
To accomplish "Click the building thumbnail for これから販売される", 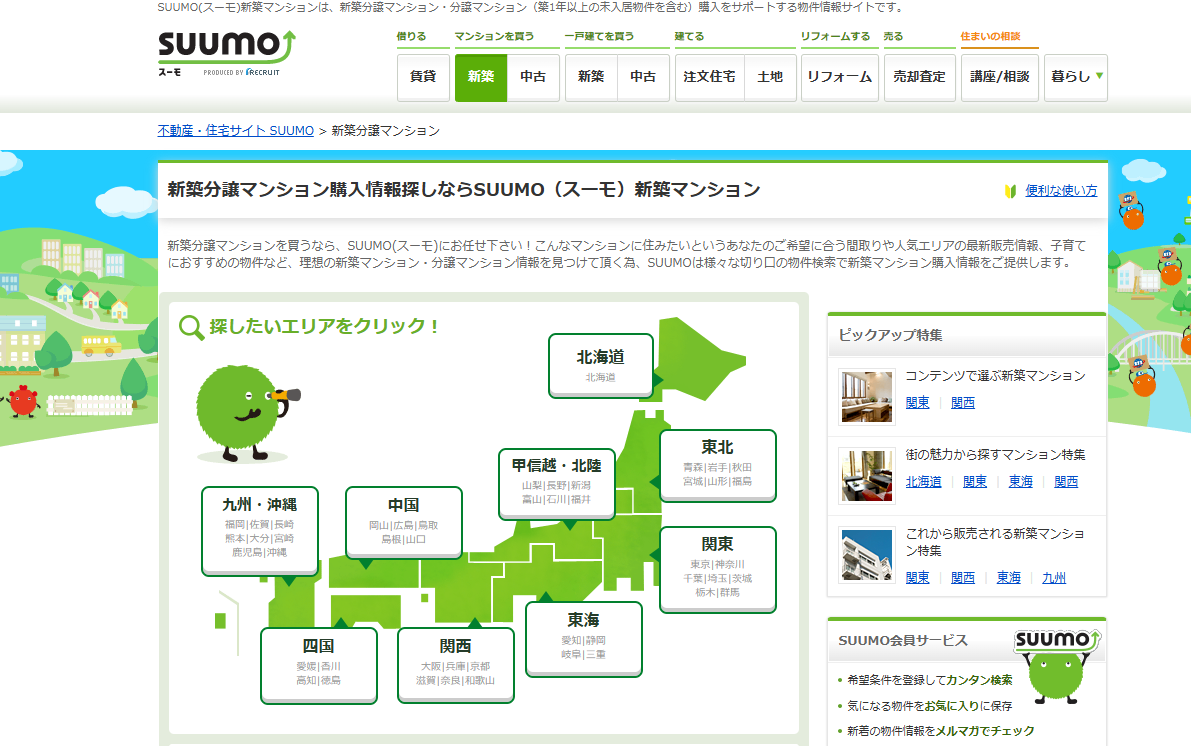I will click(867, 555).
